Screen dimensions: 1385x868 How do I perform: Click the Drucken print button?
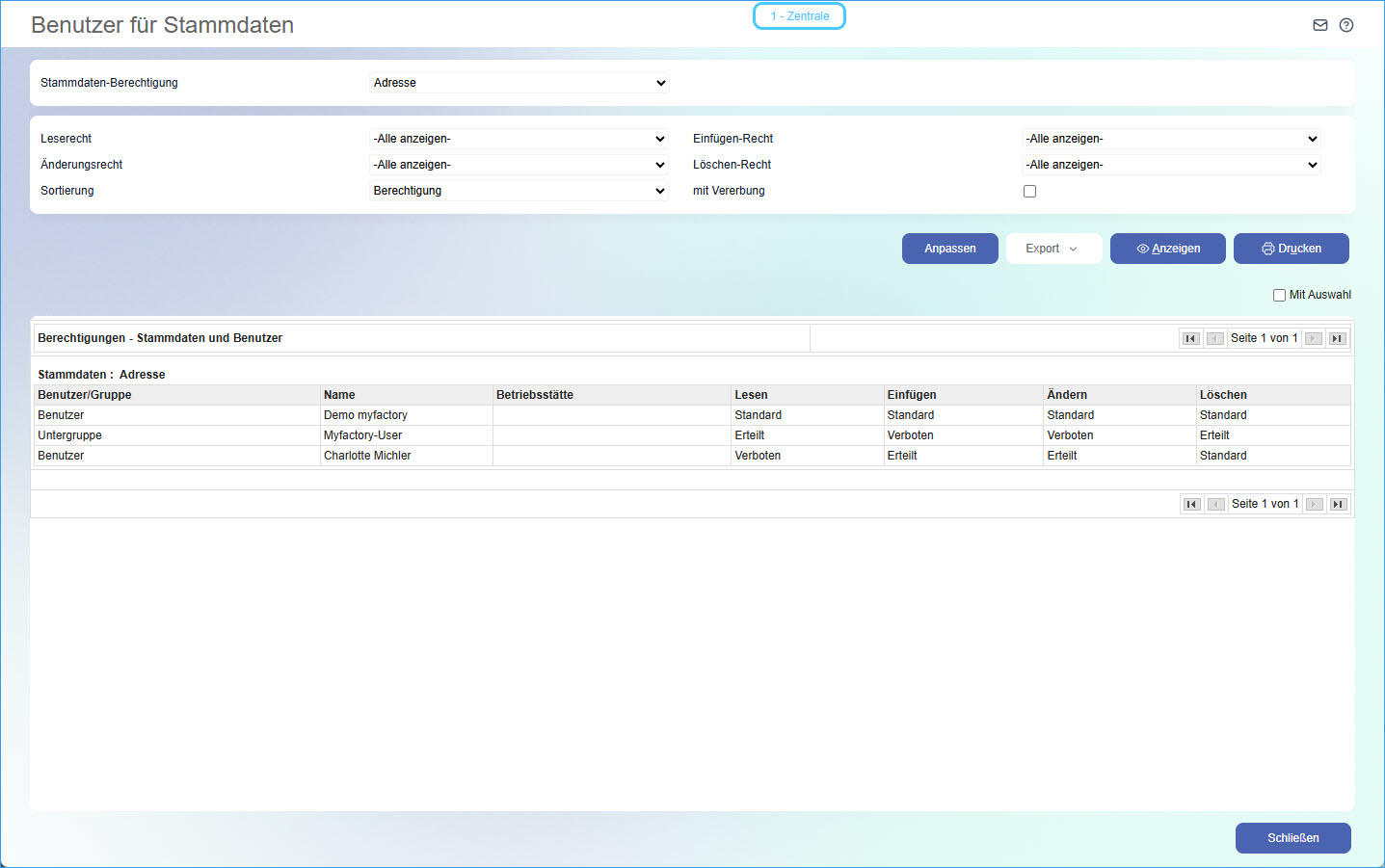coord(1291,249)
